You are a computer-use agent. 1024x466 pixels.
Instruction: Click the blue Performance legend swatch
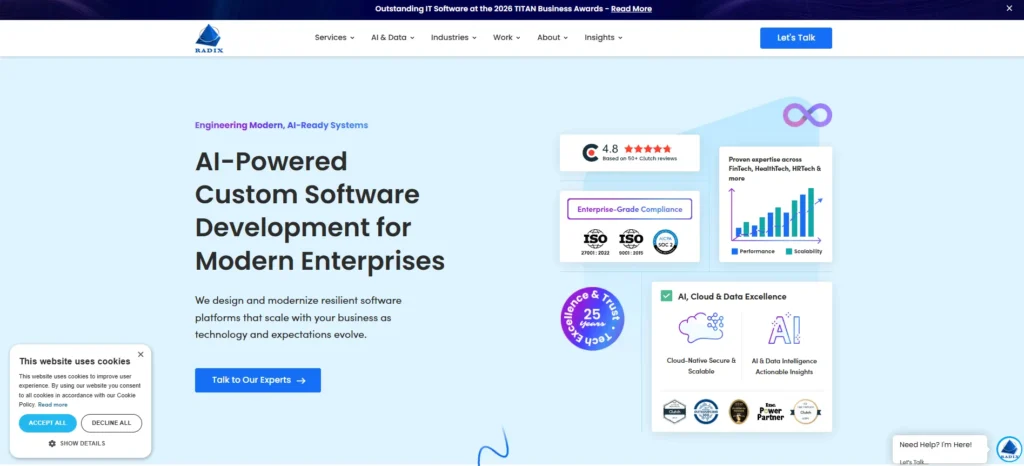735,251
